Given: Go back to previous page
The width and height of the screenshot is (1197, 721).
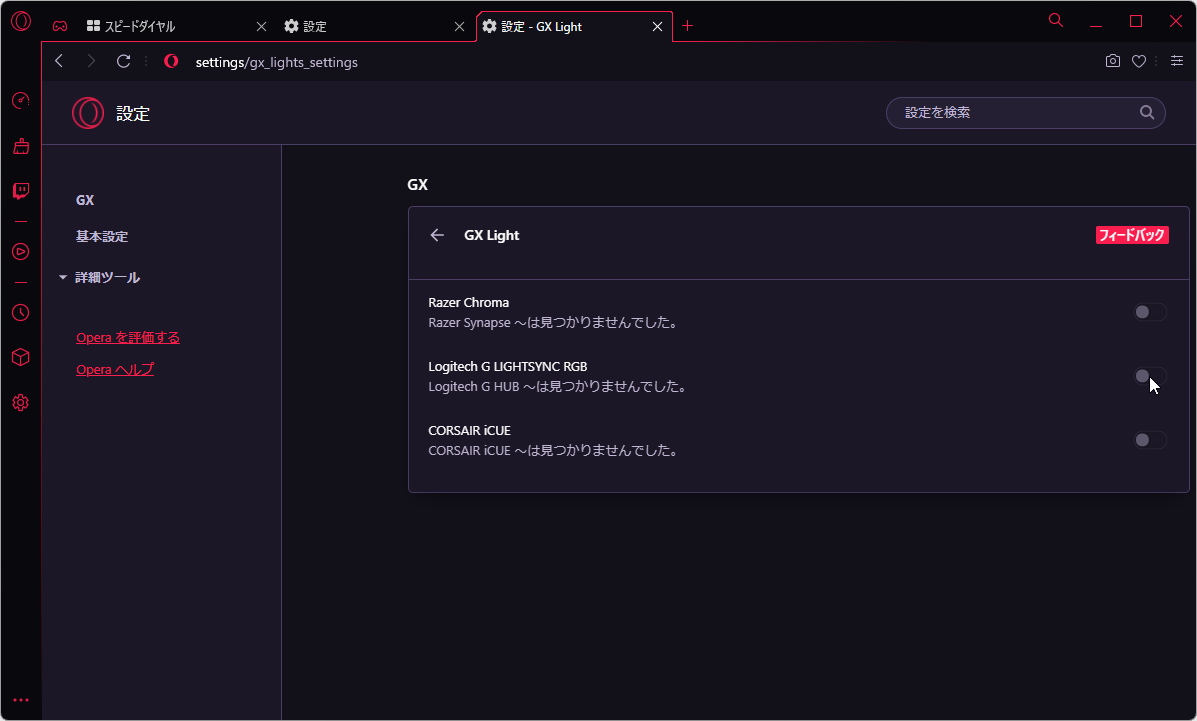Looking at the screenshot, I should tap(60, 61).
